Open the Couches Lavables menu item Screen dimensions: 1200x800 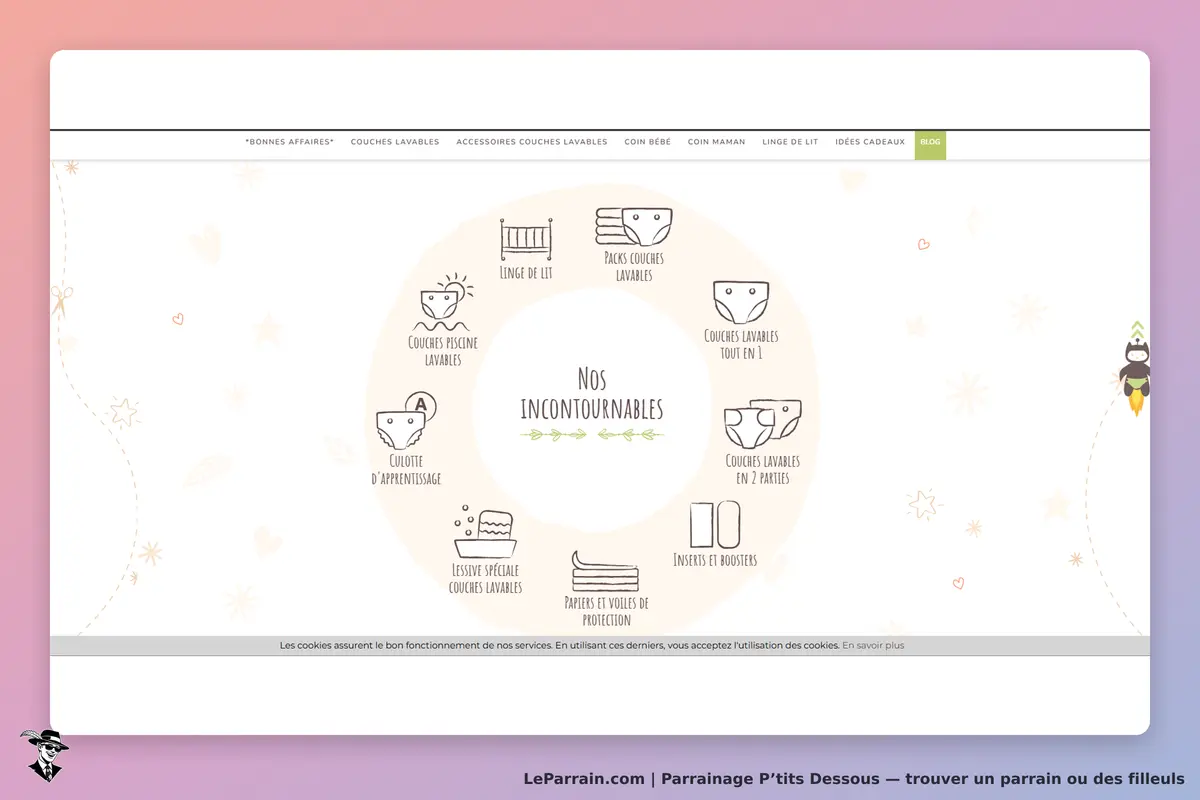tap(395, 142)
